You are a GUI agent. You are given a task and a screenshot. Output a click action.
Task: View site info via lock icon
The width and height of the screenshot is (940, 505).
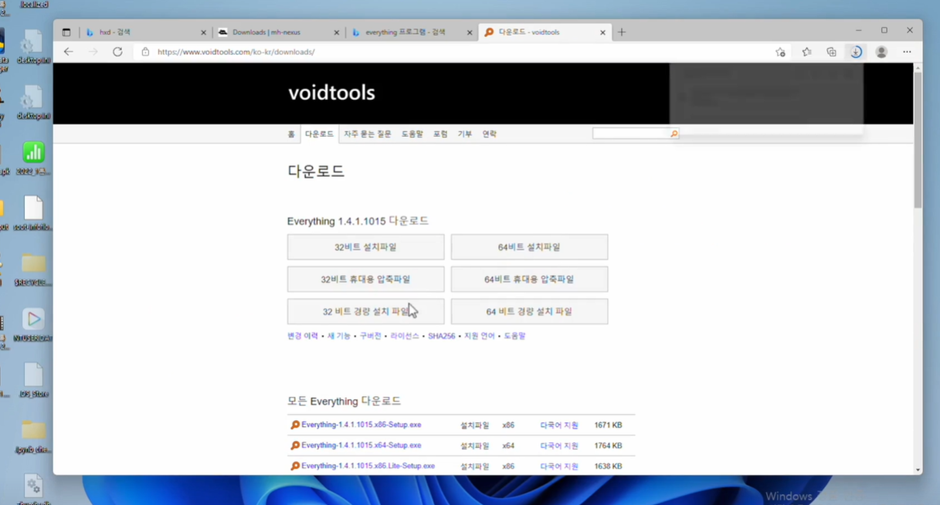click(x=145, y=52)
